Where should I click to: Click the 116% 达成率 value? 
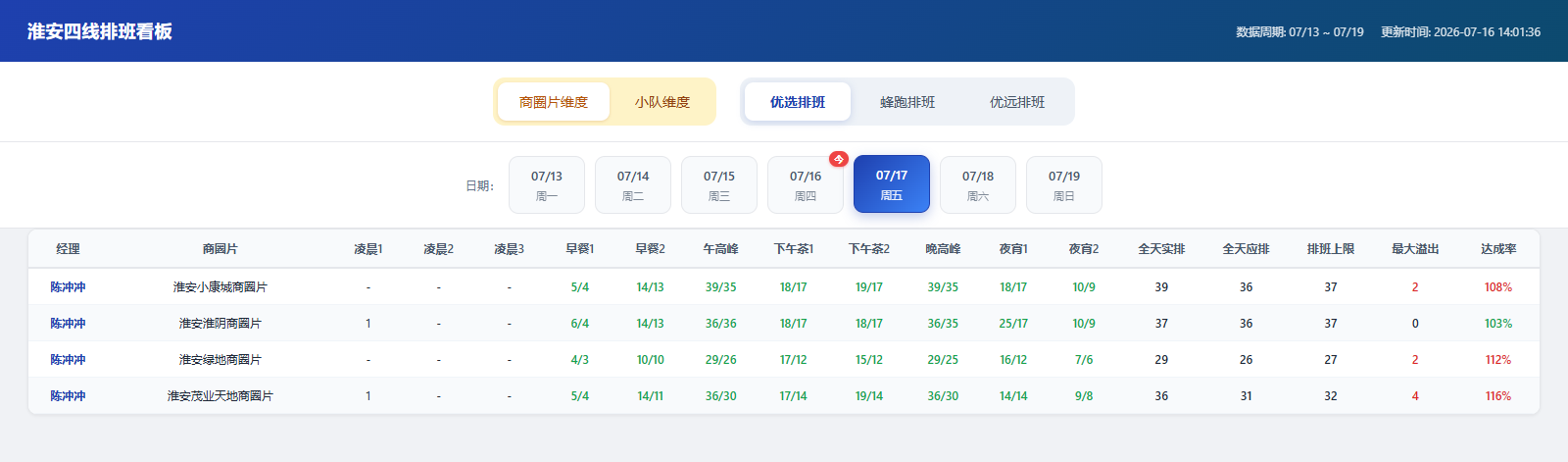1498,396
